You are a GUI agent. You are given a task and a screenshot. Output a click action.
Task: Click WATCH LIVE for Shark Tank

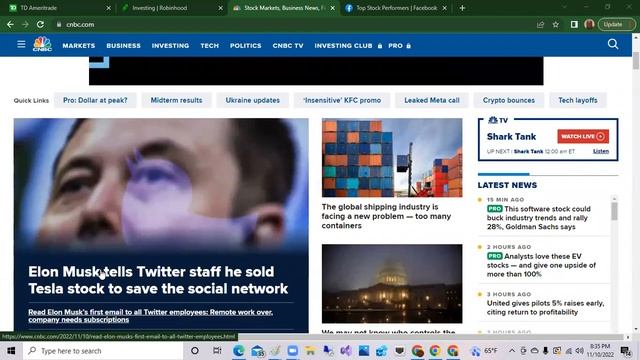point(583,136)
